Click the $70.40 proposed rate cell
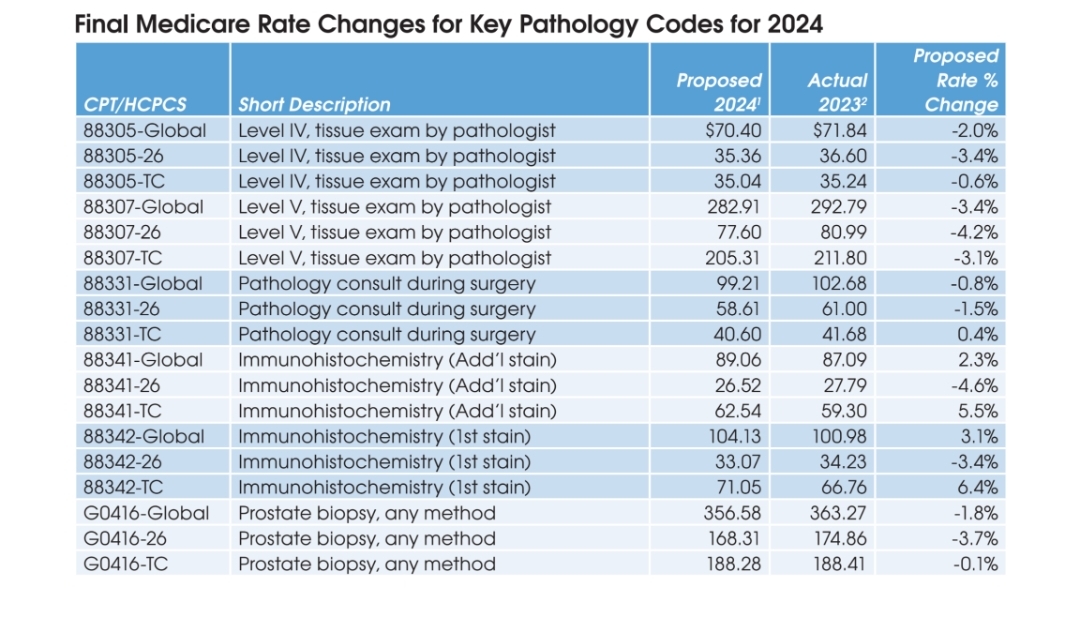The width and height of the screenshot is (1080, 632). point(733,130)
